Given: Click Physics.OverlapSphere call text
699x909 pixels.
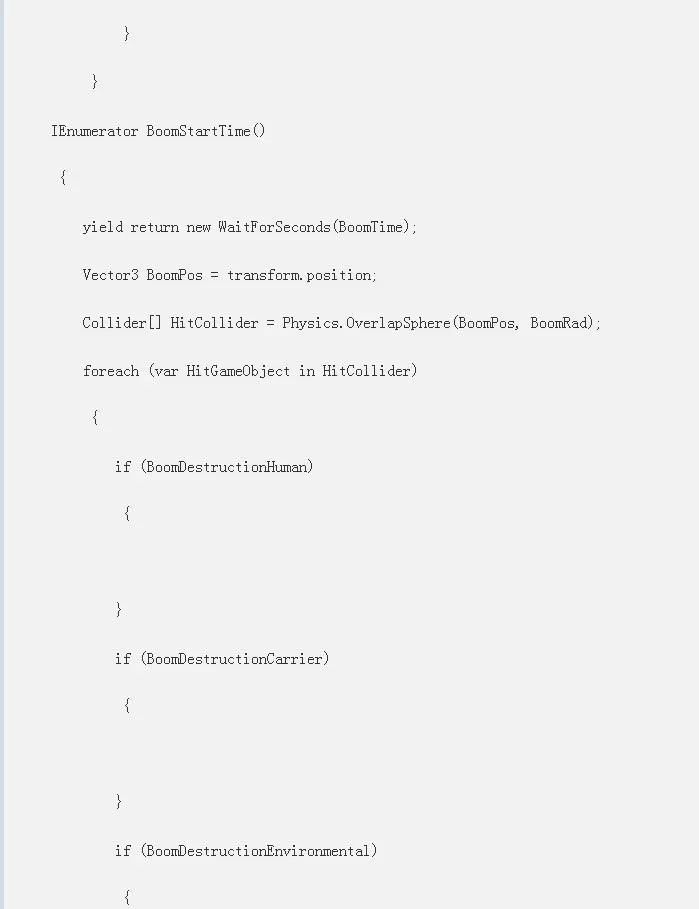Looking at the screenshot, I should 366,323.
